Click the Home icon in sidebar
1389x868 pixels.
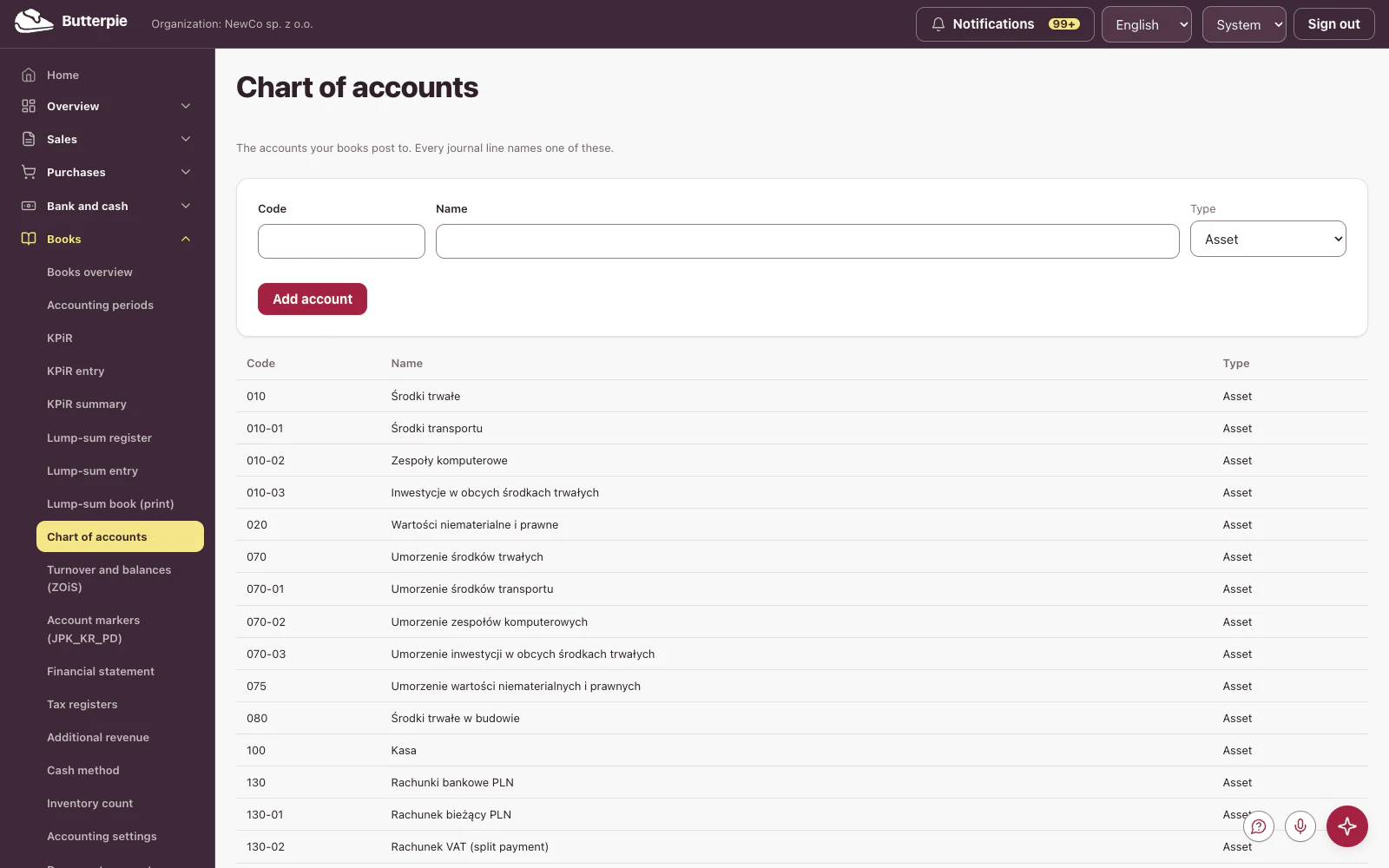[x=29, y=75]
